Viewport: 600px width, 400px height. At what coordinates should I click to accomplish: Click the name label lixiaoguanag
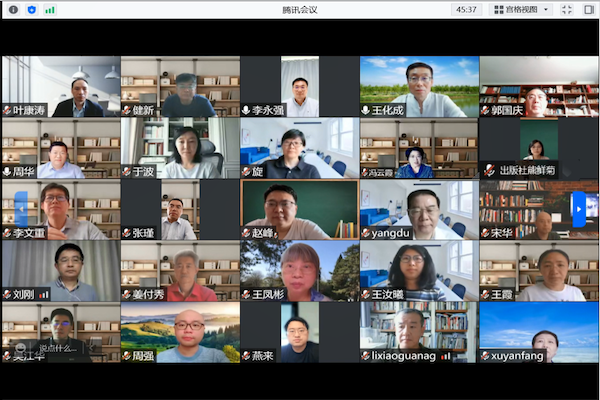pos(404,356)
